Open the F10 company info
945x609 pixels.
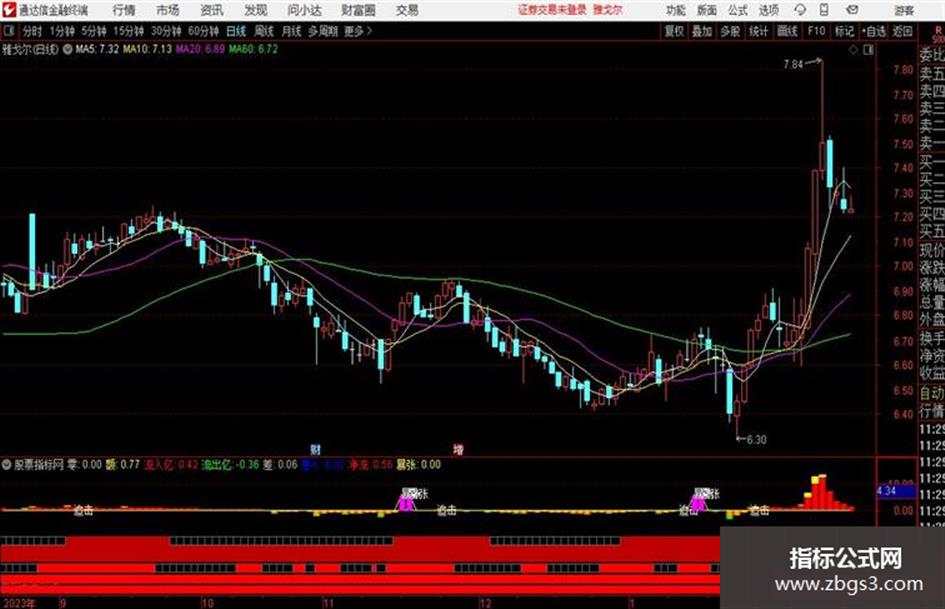click(816, 31)
